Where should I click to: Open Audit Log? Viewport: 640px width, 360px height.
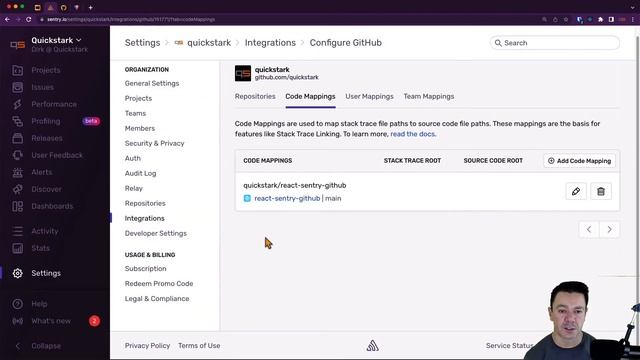point(140,173)
